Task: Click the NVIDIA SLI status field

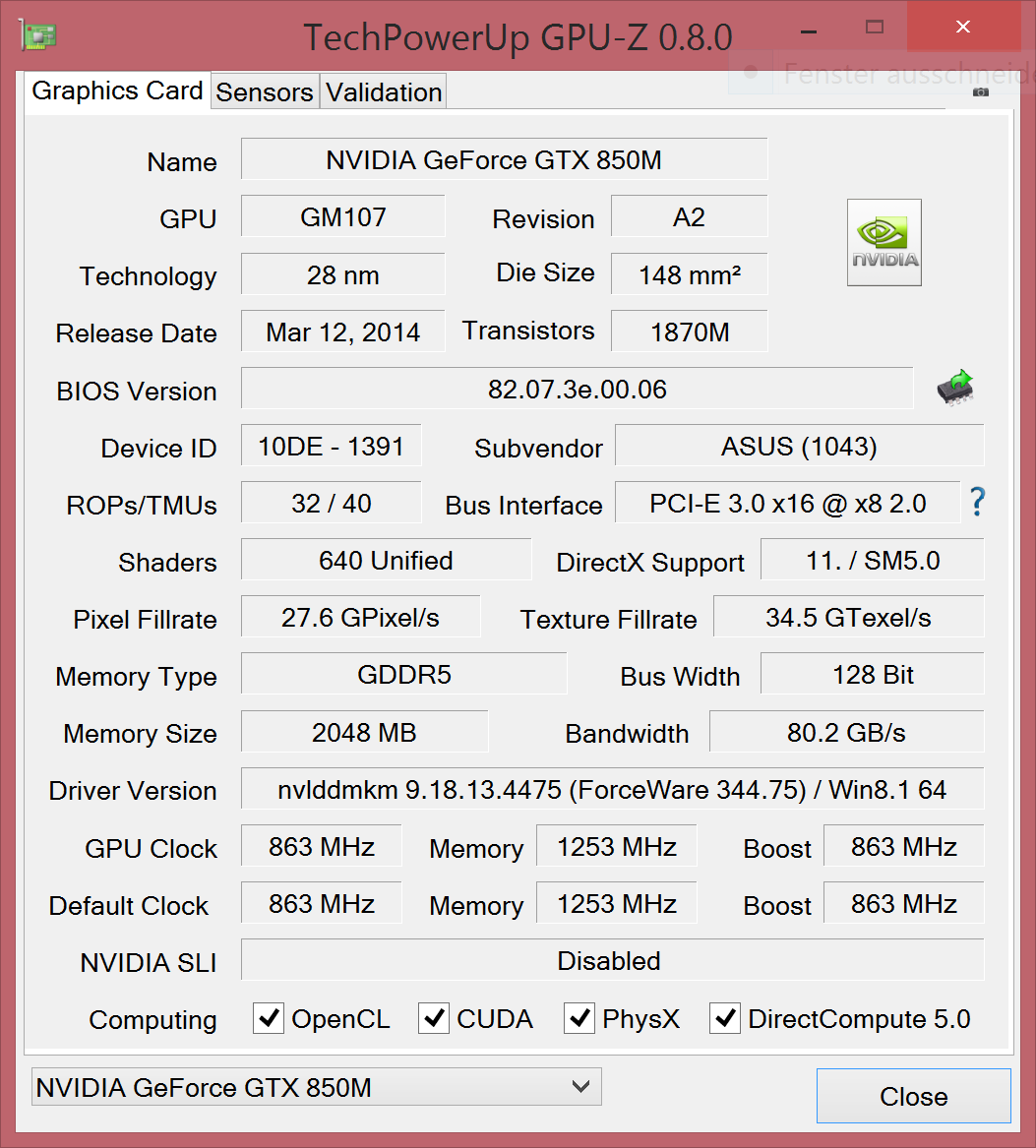Action: click(x=612, y=960)
